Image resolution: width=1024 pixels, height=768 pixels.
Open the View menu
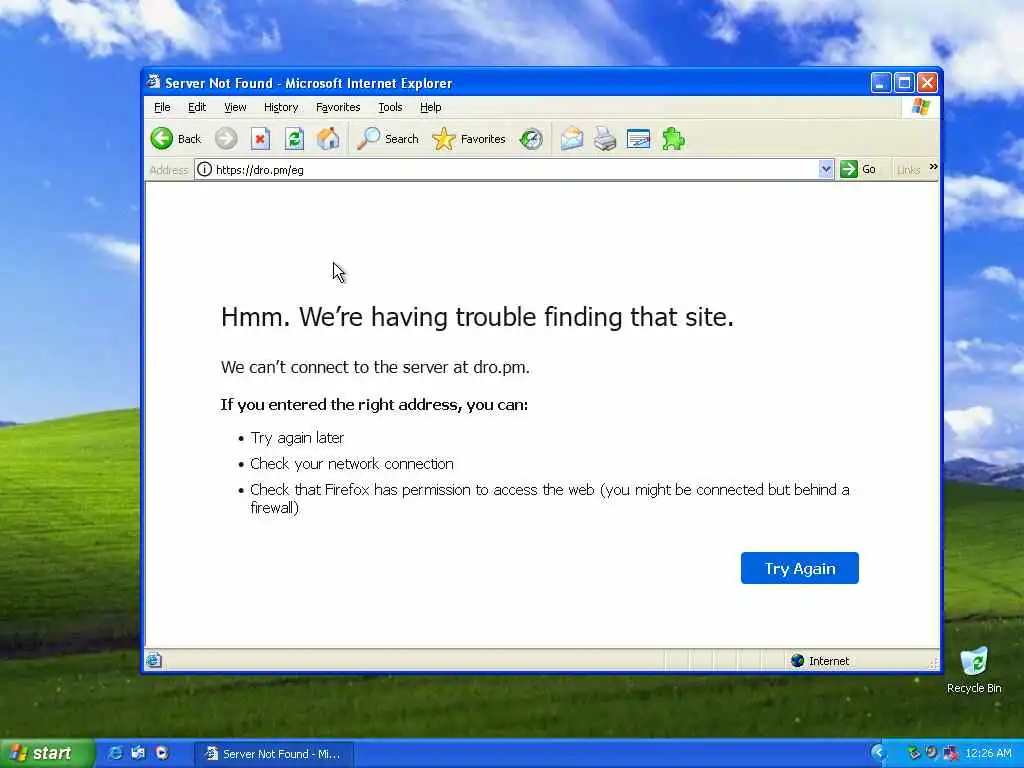click(x=235, y=107)
